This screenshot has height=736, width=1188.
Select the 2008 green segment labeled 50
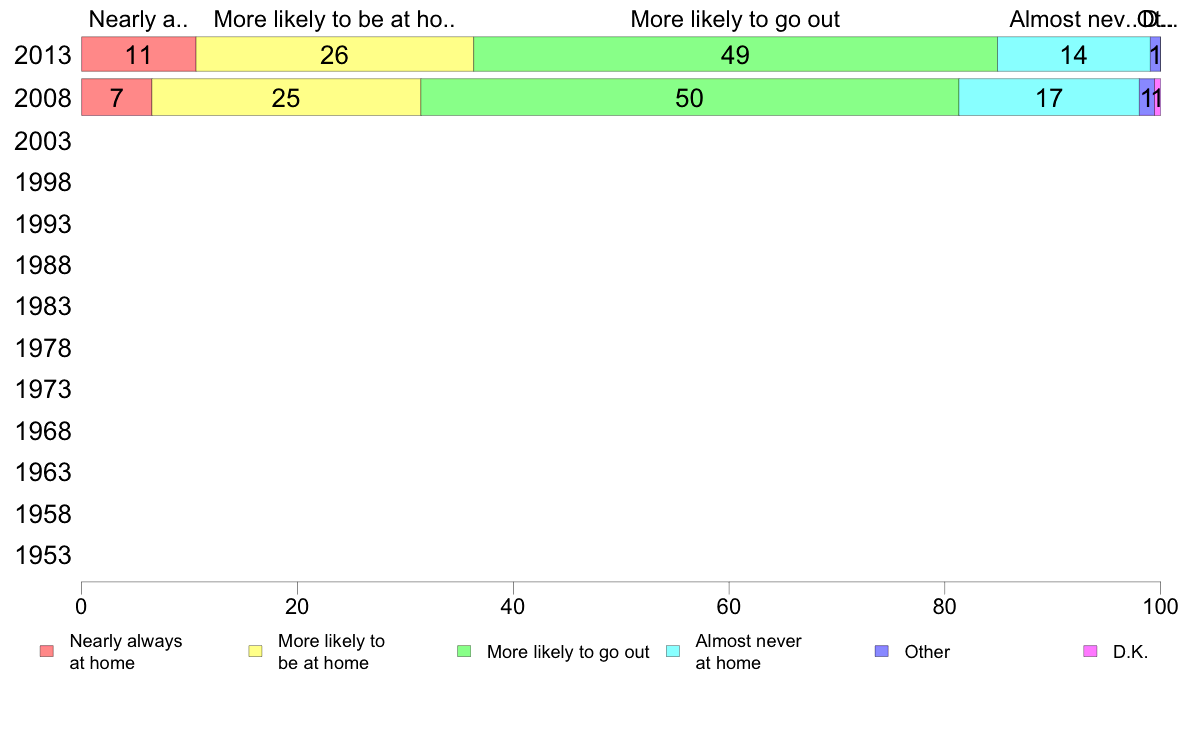689,98
